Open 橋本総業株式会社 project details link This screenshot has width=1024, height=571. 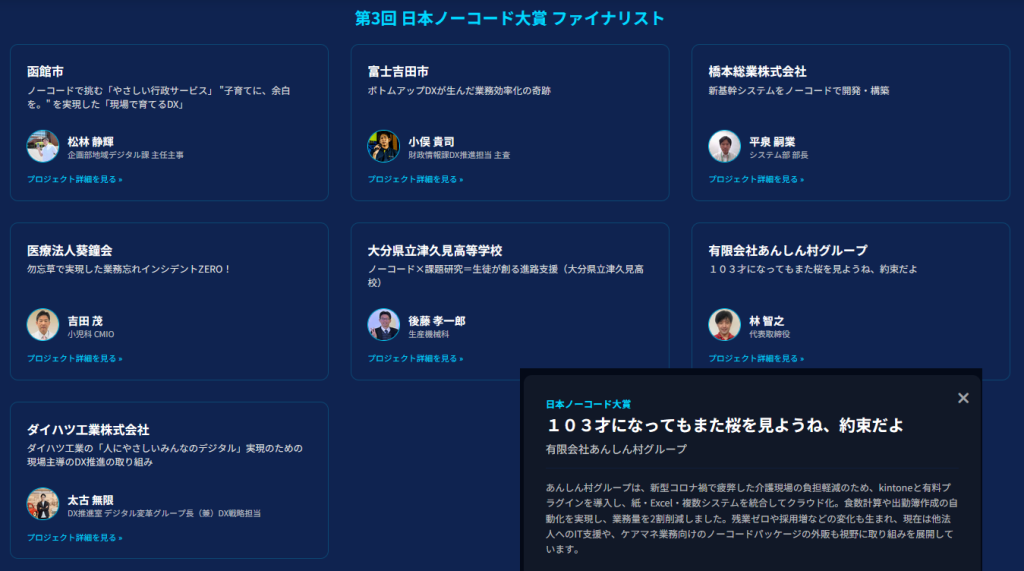(x=756, y=179)
